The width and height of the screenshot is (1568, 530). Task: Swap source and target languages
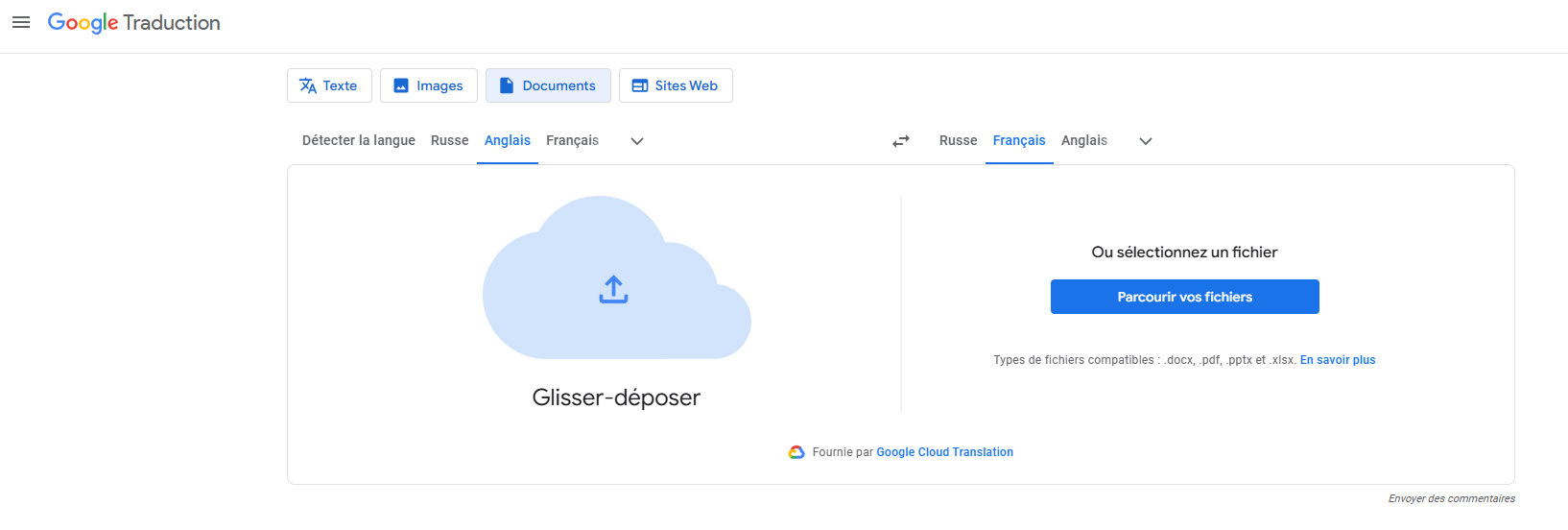coord(901,141)
